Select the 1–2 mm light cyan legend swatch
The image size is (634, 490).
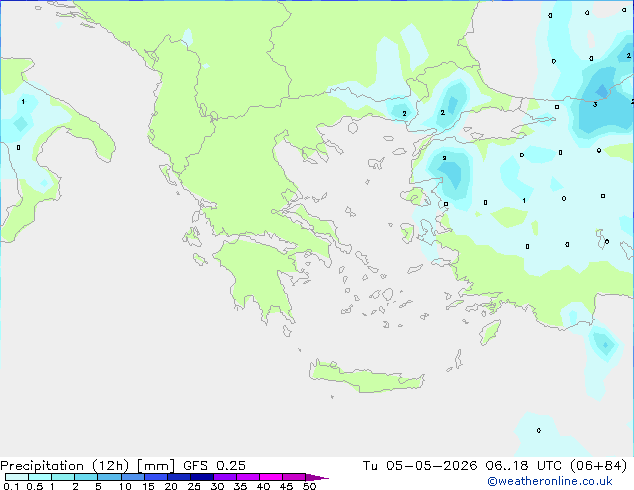pos(63,477)
